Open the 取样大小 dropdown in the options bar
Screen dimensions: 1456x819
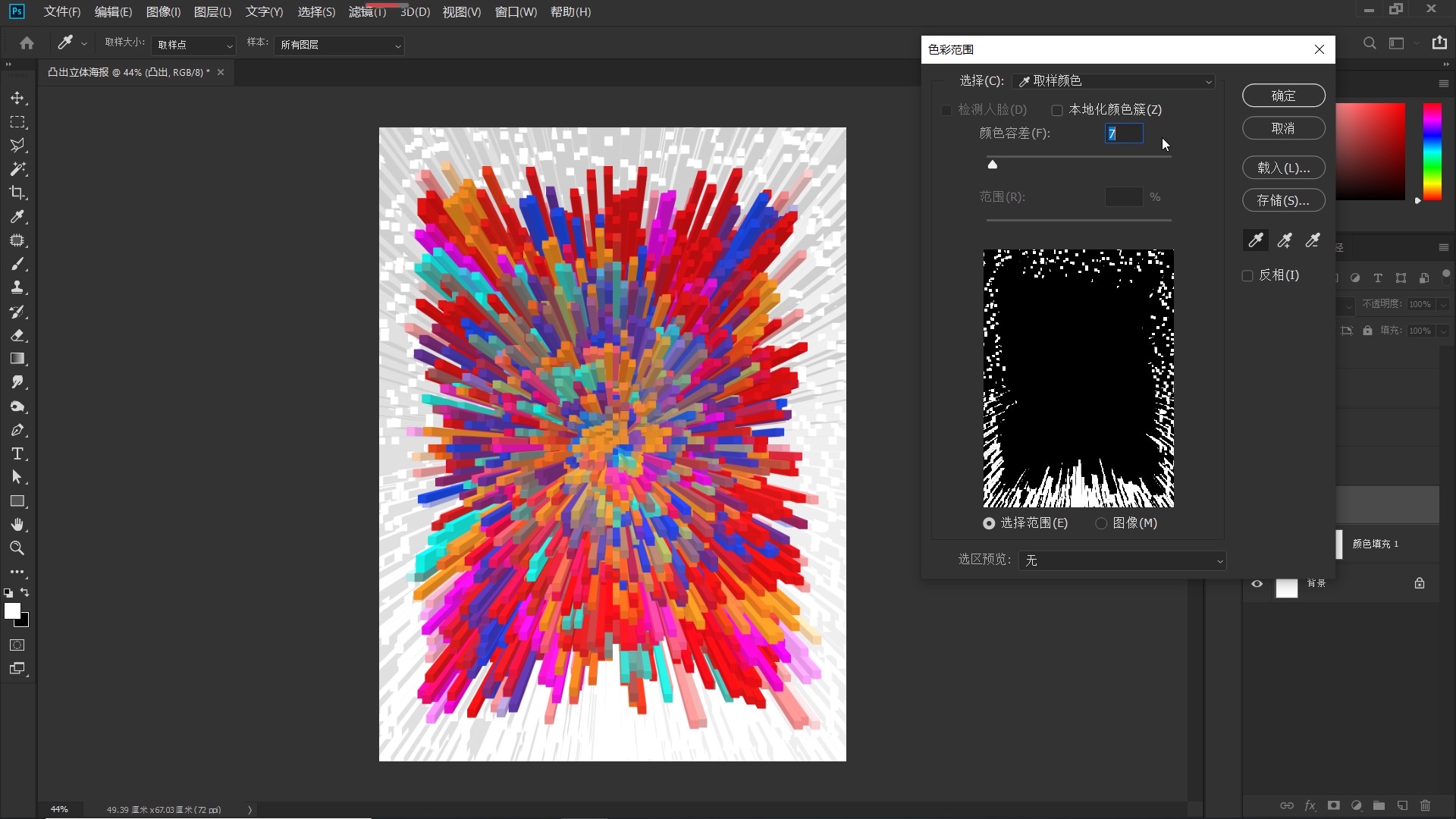point(193,45)
